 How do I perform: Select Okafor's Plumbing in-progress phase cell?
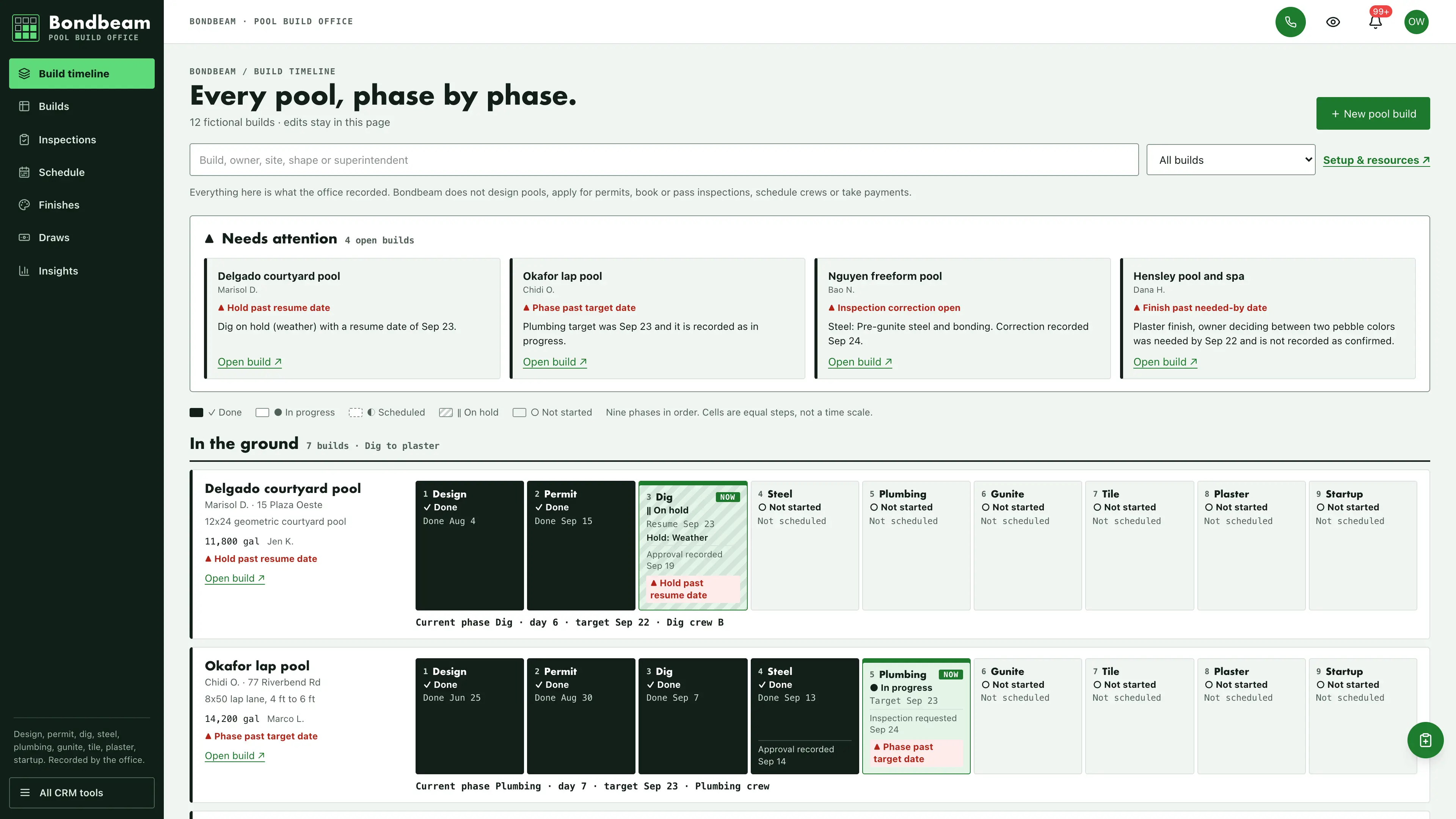tap(916, 716)
